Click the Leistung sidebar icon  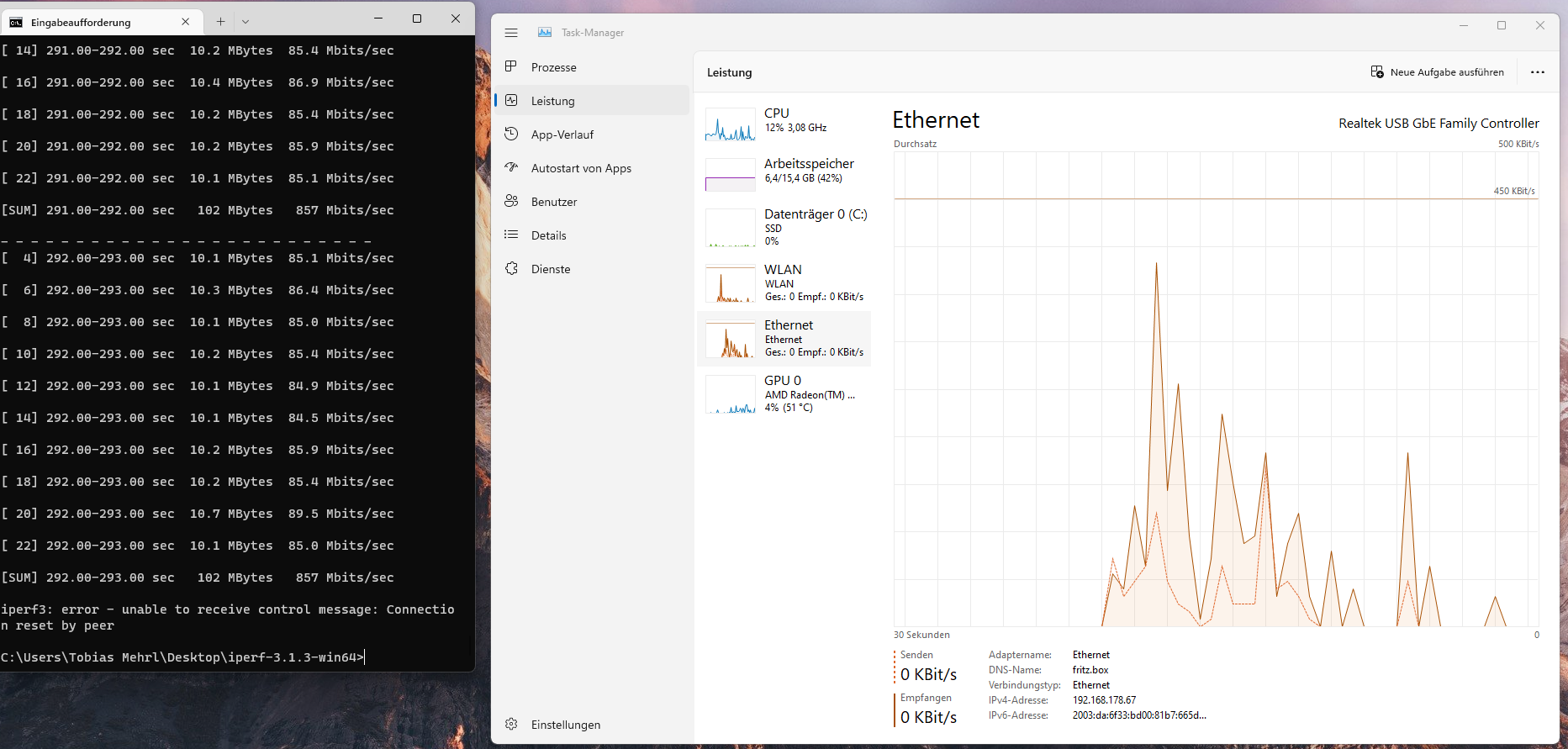tap(511, 100)
